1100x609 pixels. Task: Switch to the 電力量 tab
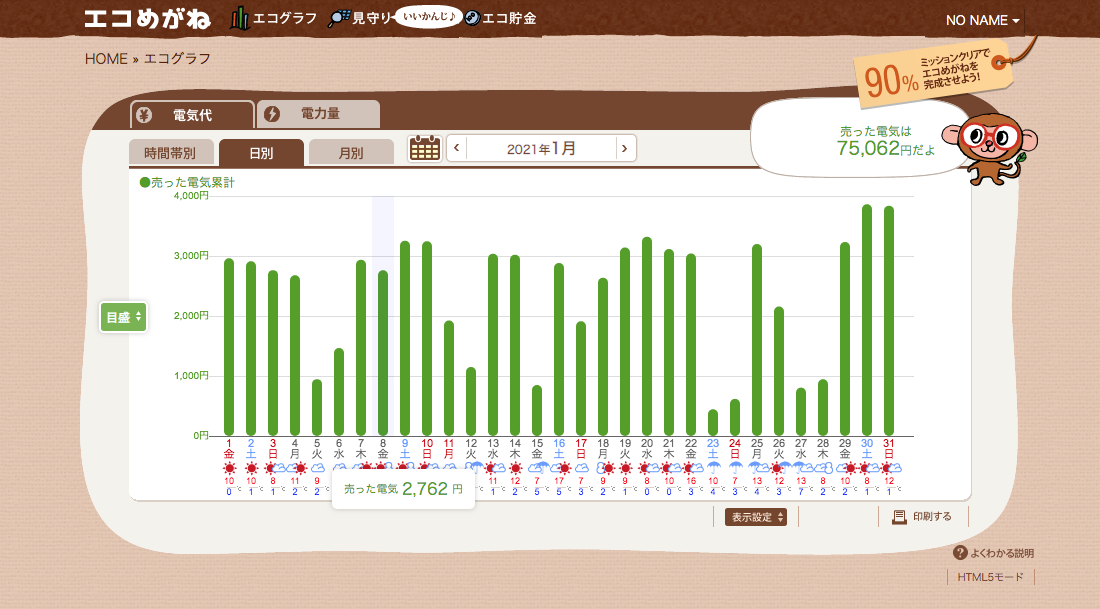pos(318,114)
